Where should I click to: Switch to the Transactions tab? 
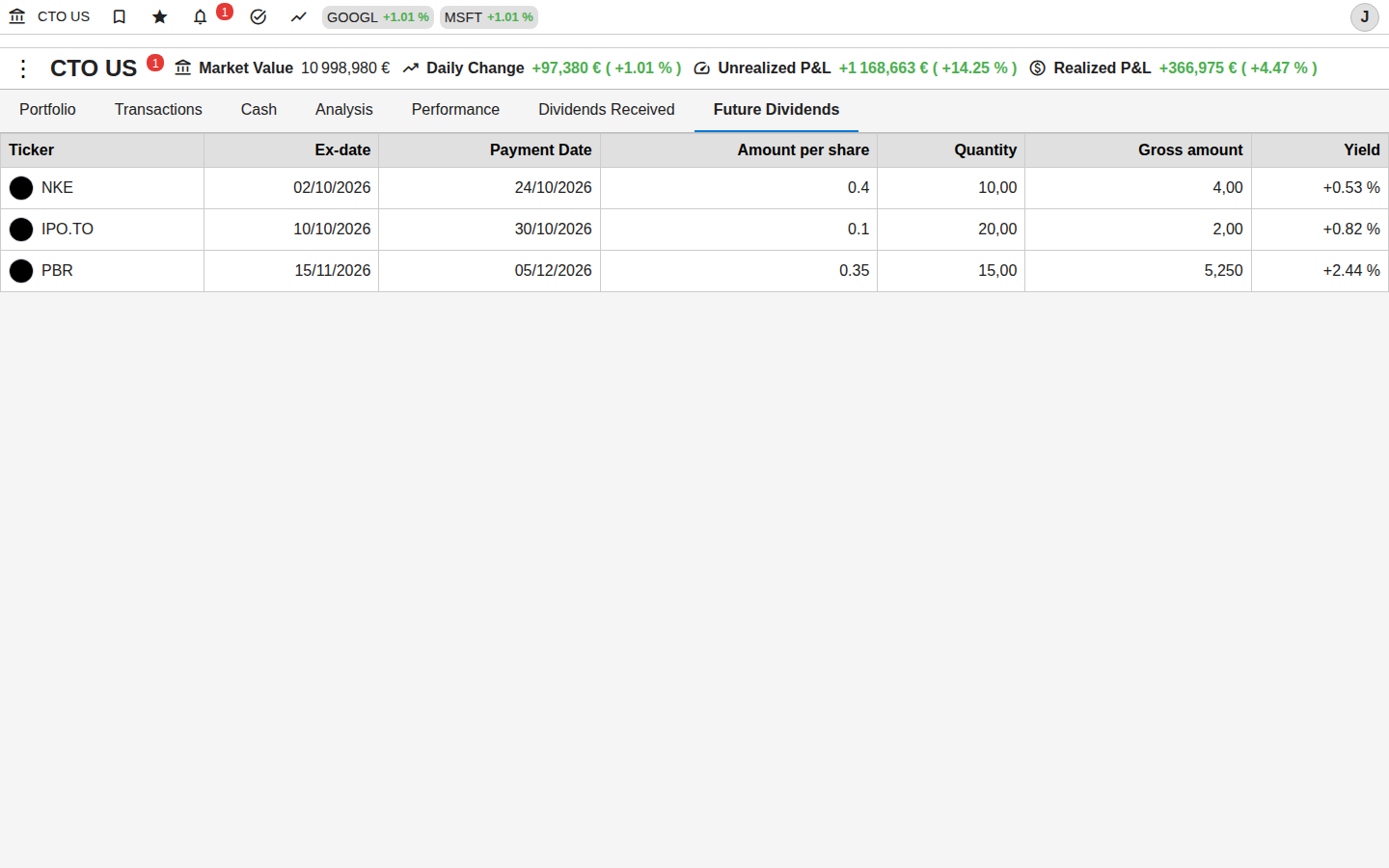158,110
